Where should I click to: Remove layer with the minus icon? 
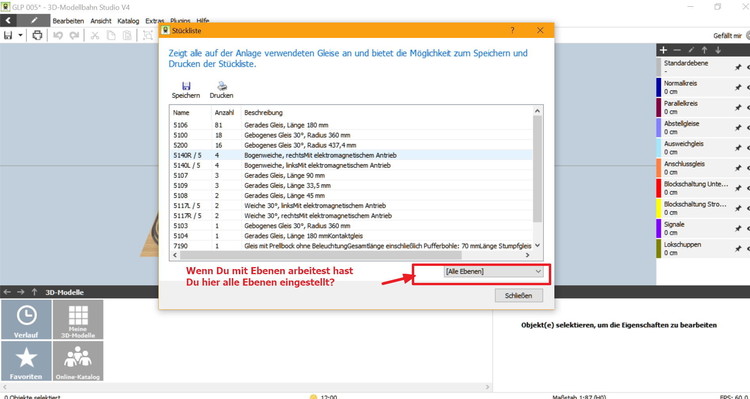[677, 50]
